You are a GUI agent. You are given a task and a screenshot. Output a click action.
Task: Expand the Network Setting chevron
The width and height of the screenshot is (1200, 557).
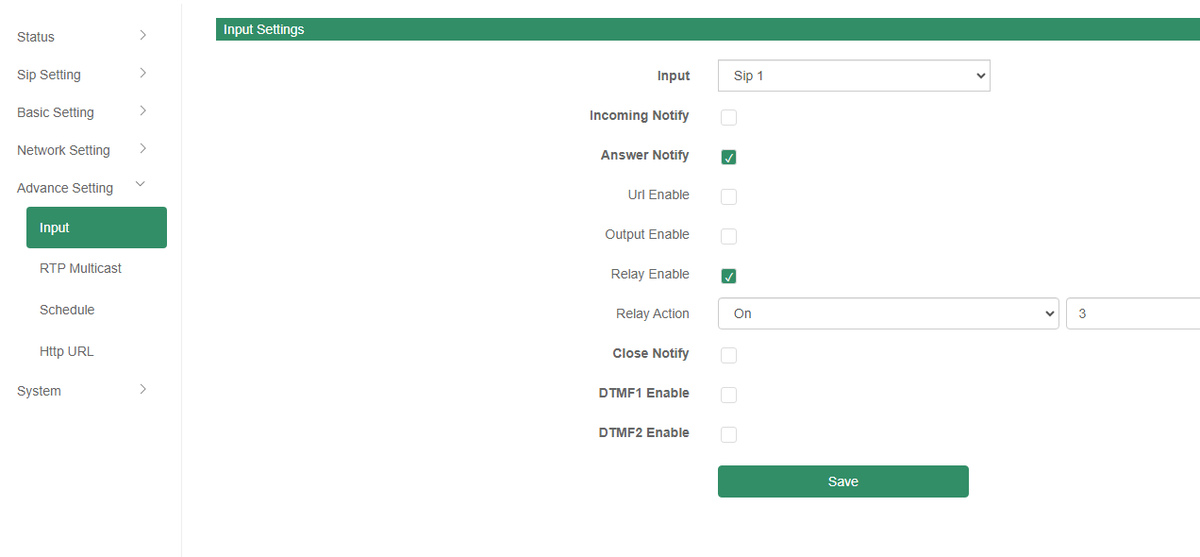(143, 149)
